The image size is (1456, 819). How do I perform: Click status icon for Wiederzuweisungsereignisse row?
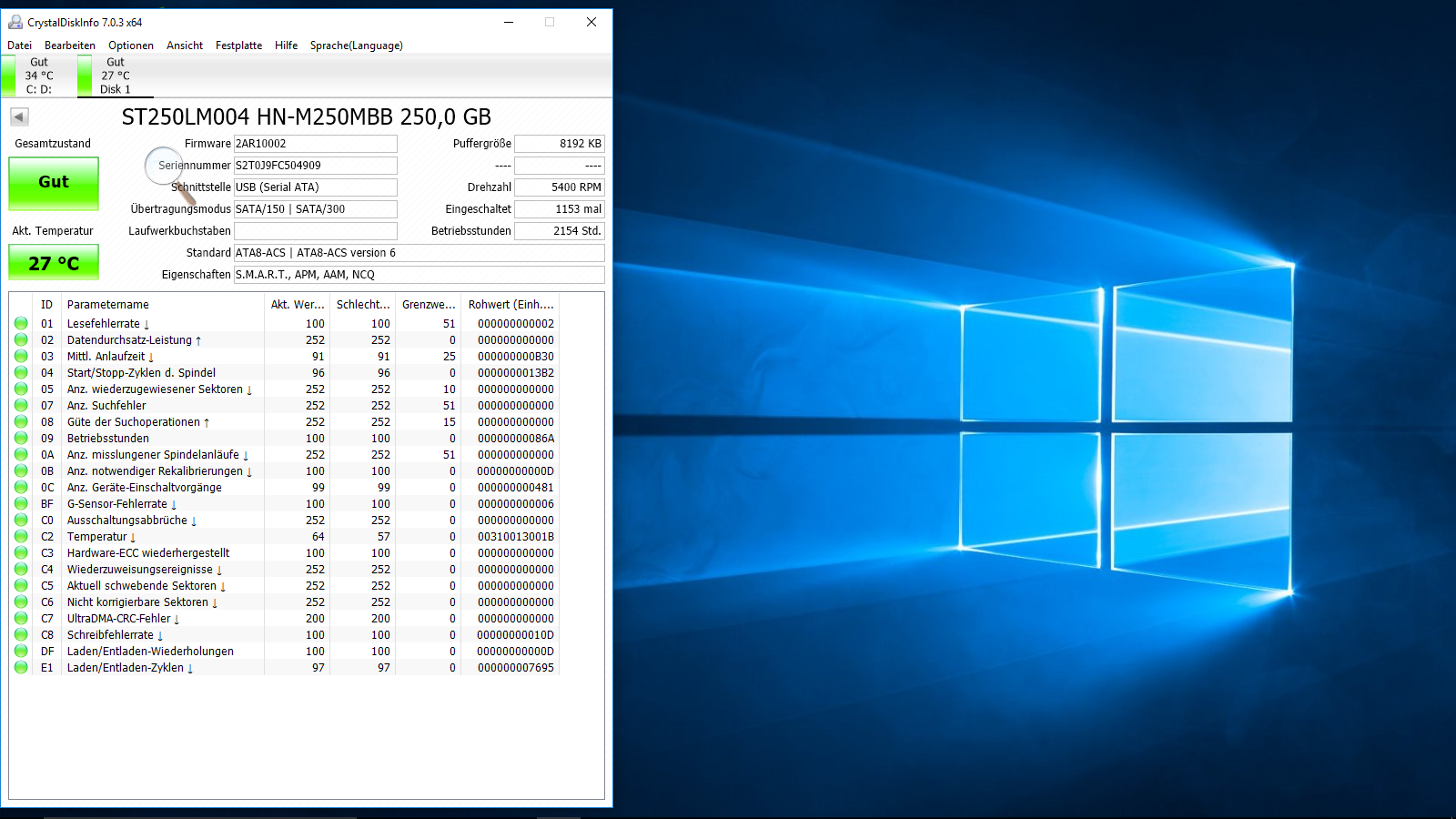pyautogui.click(x=21, y=569)
